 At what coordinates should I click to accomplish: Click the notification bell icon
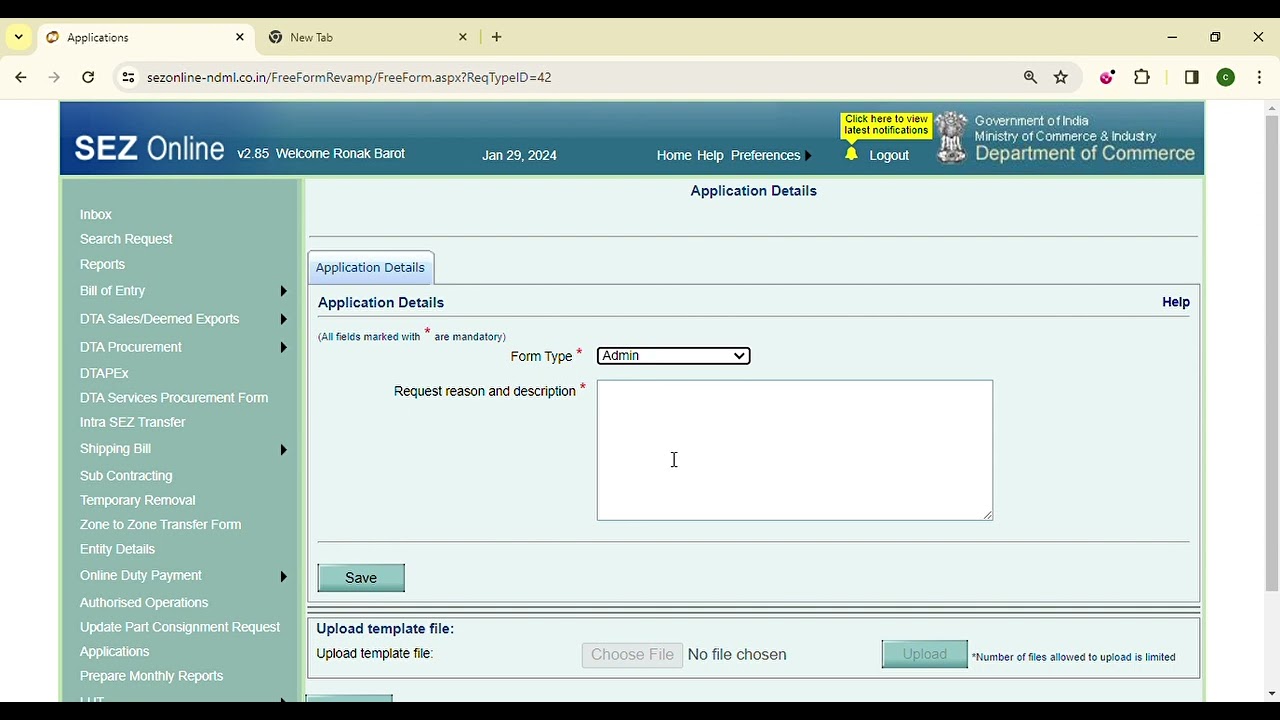[x=851, y=154]
